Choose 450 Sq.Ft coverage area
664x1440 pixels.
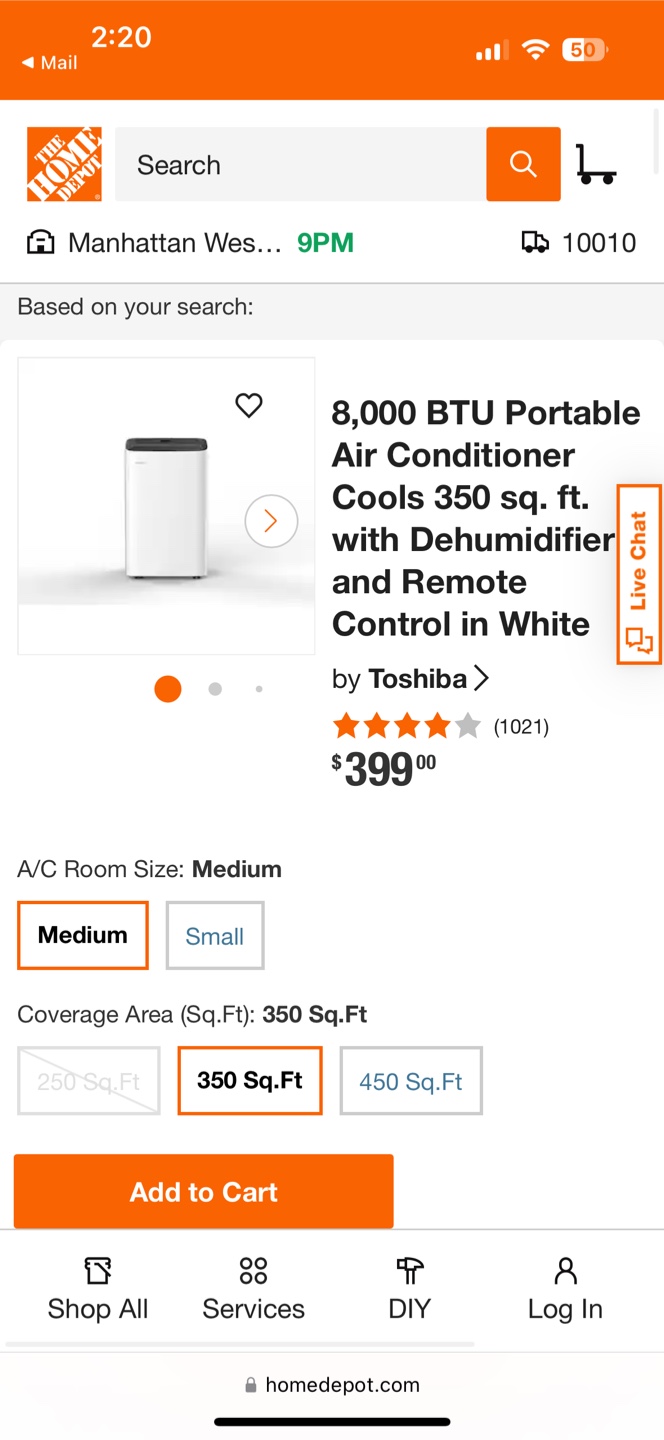point(411,1081)
